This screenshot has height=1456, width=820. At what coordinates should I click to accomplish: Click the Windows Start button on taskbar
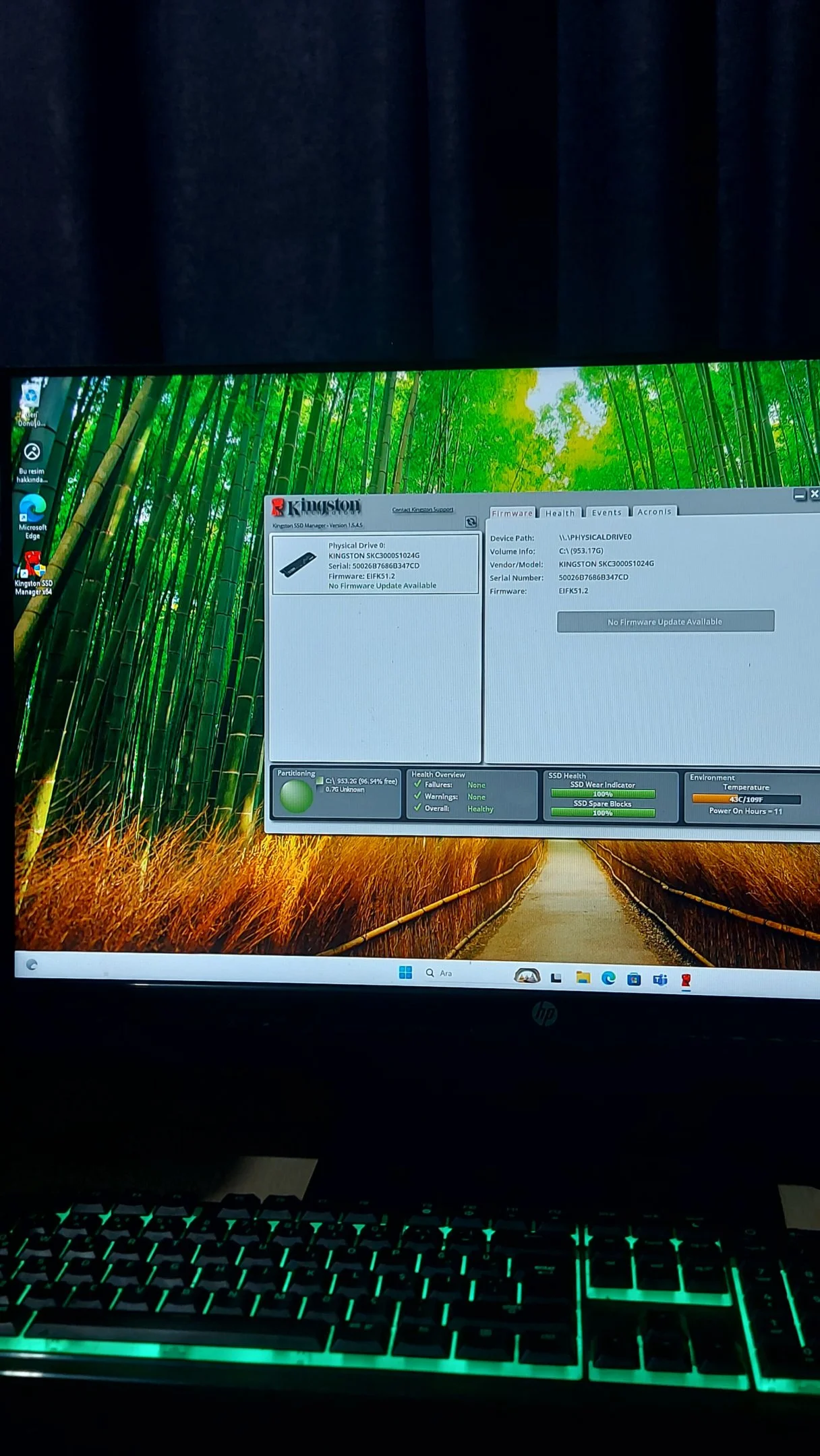tap(405, 972)
